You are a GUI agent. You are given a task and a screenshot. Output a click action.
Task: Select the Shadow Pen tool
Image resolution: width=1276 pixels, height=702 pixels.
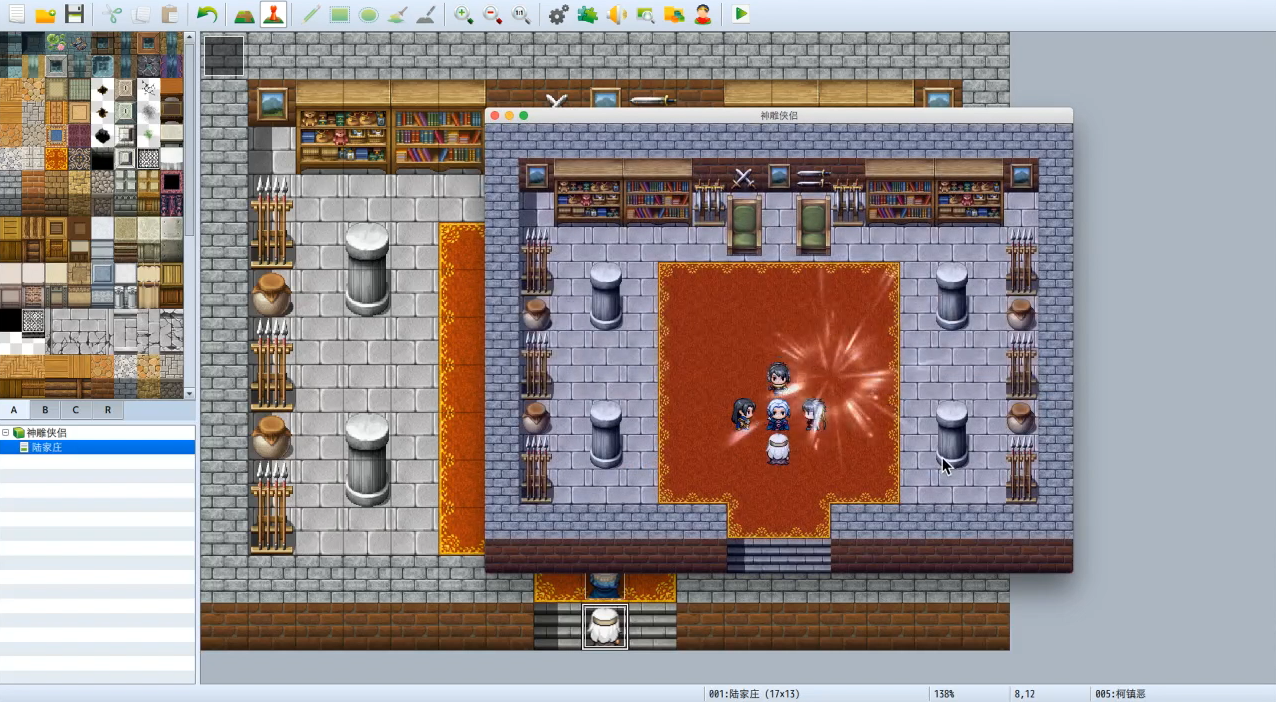tap(426, 14)
